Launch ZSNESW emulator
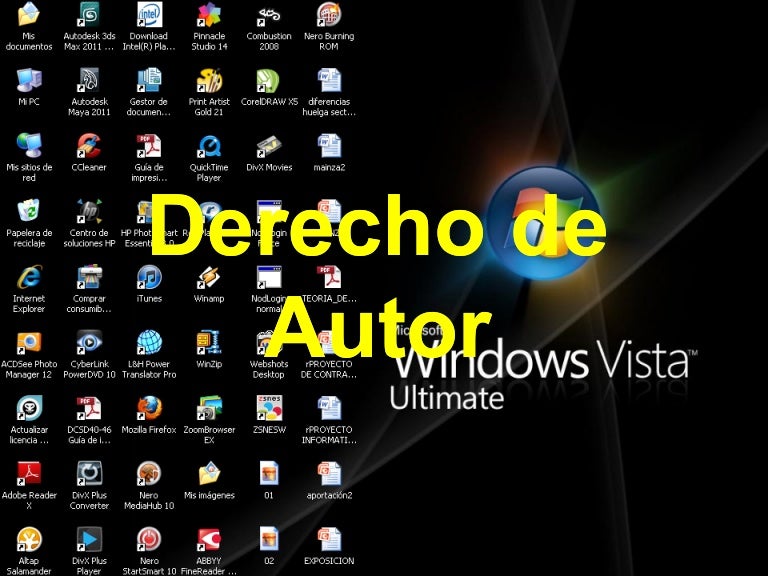768x576 pixels. (269, 408)
